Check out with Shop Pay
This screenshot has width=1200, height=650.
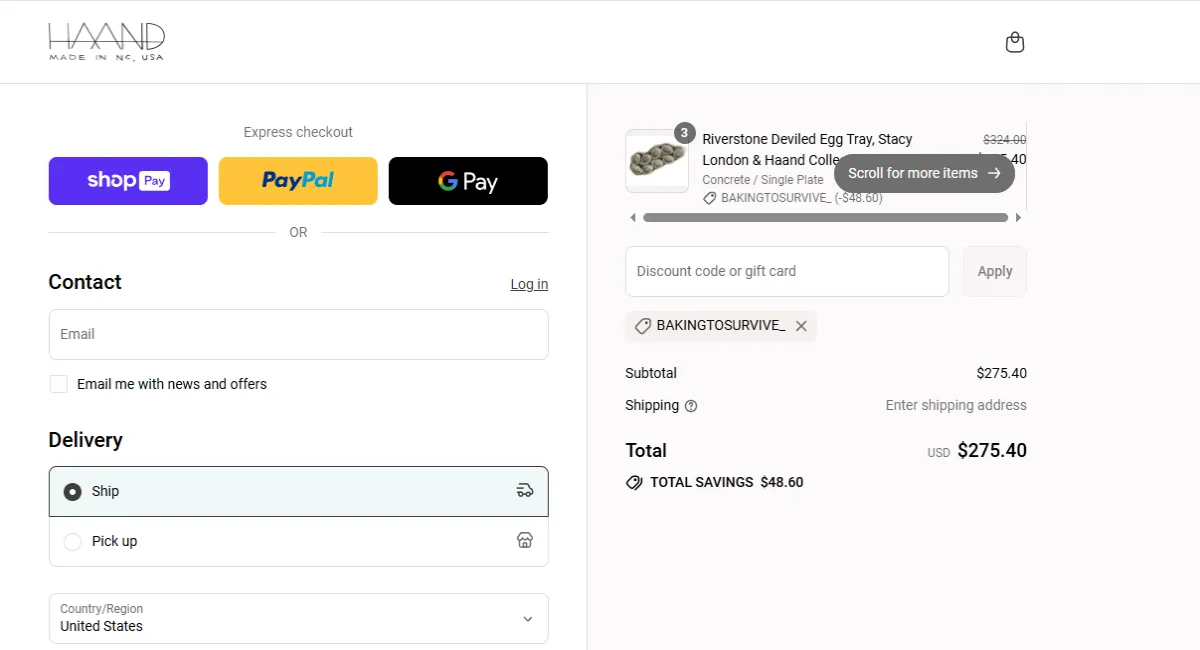[127, 180]
